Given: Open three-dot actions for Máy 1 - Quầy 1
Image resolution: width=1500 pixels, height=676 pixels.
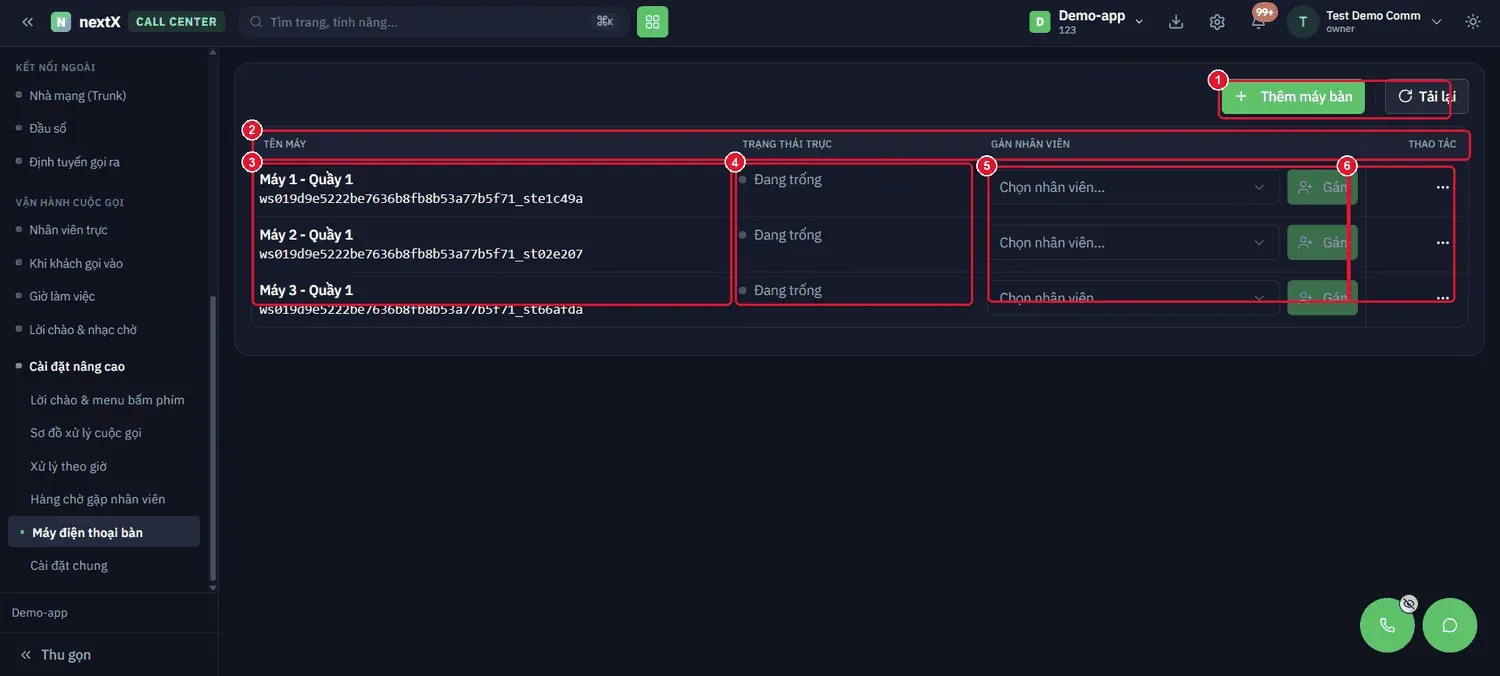Looking at the screenshot, I should coord(1442,187).
